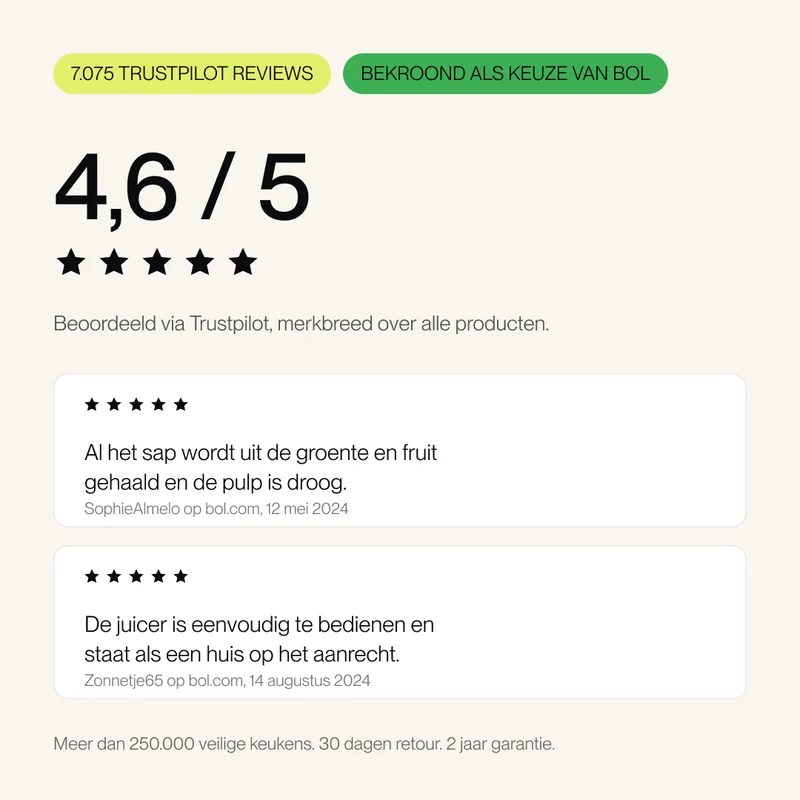Click the second large star under the rating

[x=114, y=262]
